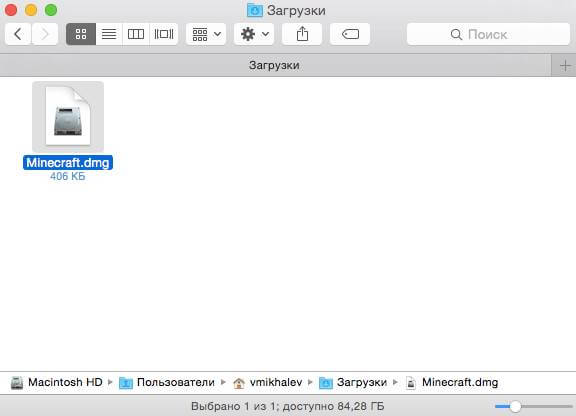Click the Поиск search field

[x=489, y=34]
